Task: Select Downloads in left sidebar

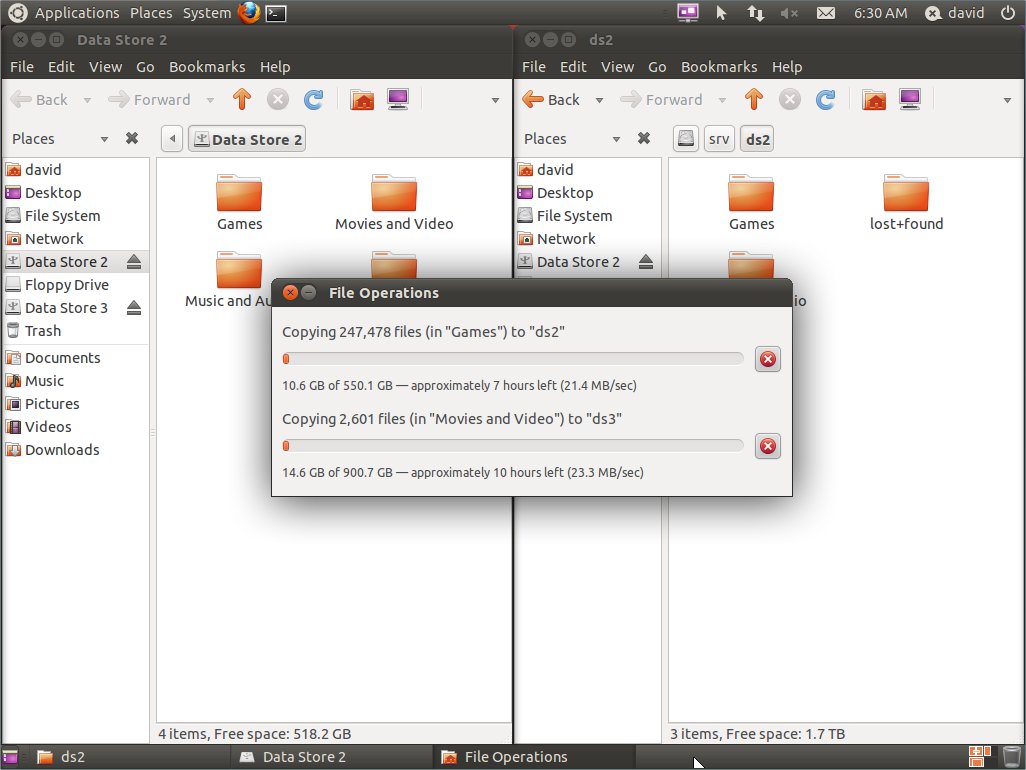Action: click(76, 449)
